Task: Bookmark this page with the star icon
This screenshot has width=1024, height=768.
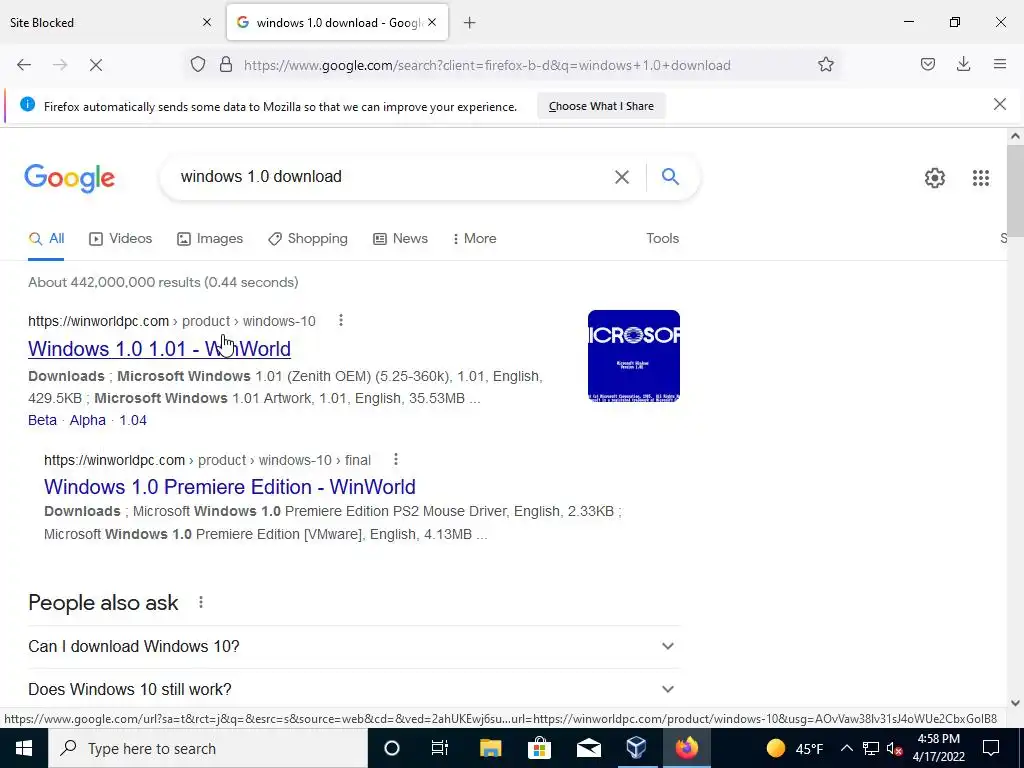Action: coord(825,65)
